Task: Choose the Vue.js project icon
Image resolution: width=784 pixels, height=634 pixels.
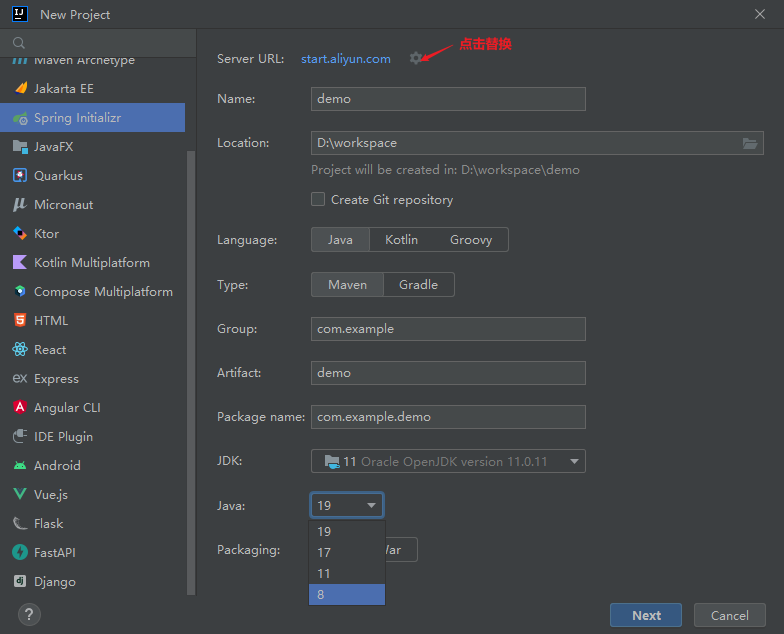Action: (19, 495)
